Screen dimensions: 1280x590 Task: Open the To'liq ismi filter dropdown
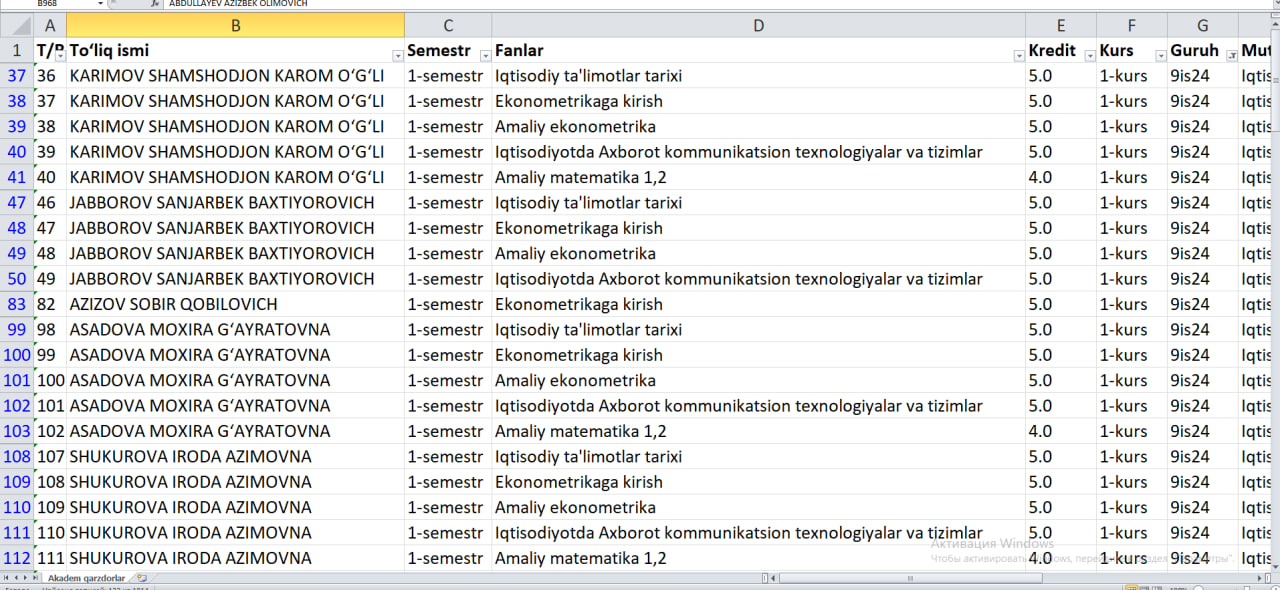[398, 56]
